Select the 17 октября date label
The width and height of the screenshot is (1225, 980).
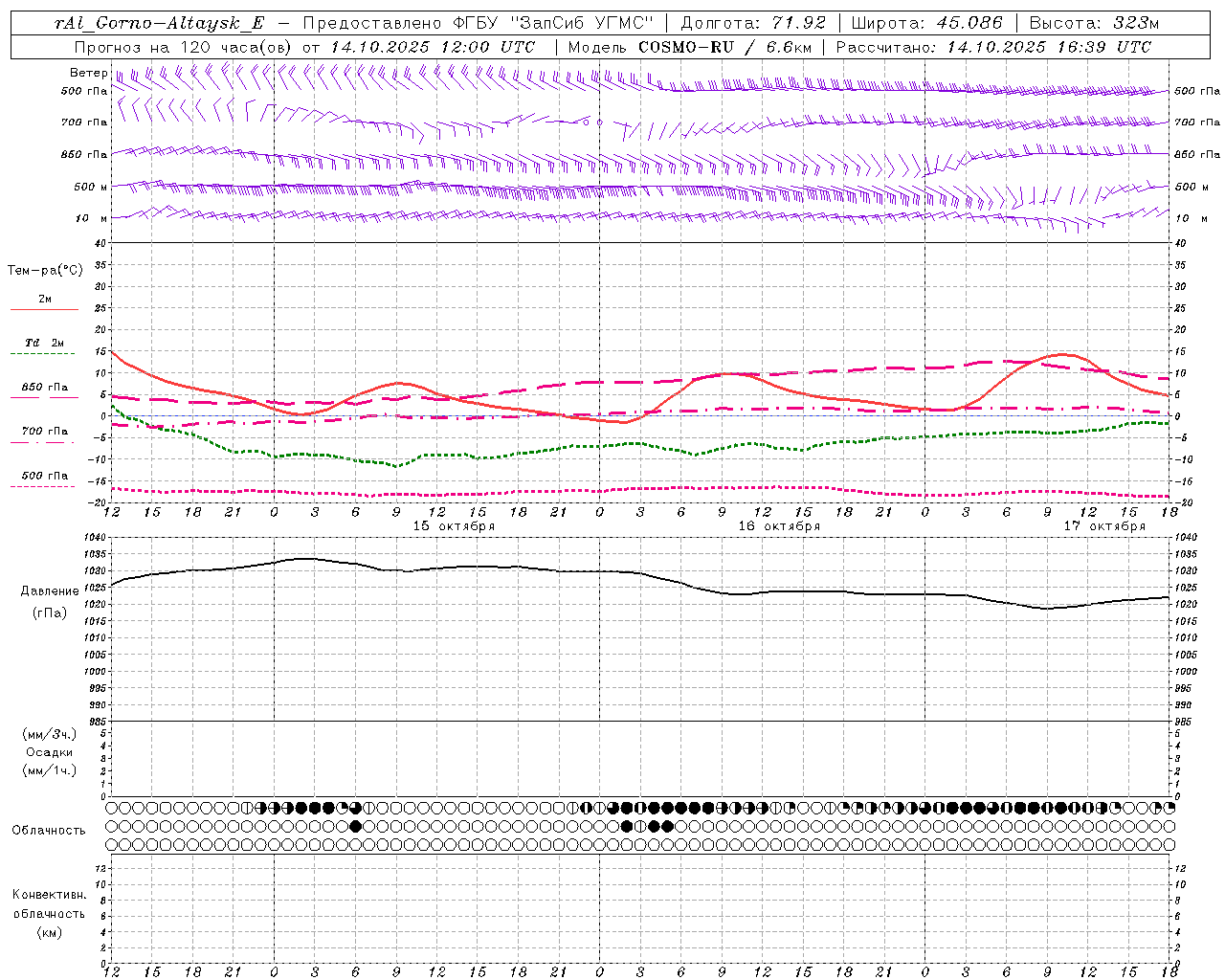point(1104,526)
